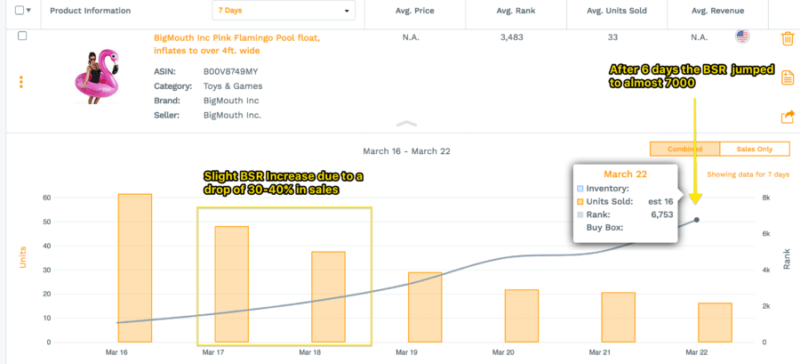Click the US flag marketplace icon
Viewport: 800px width, 364px height.
point(742,36)
